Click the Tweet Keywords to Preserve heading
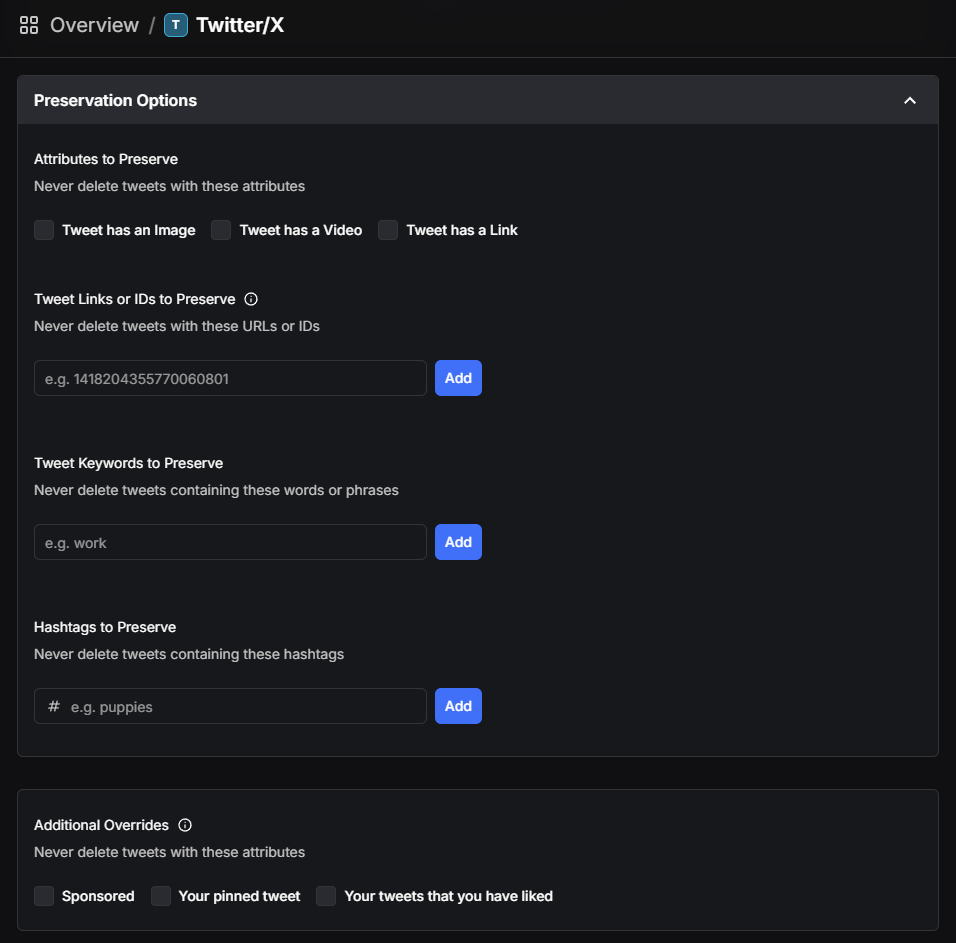 pos(129,463)
